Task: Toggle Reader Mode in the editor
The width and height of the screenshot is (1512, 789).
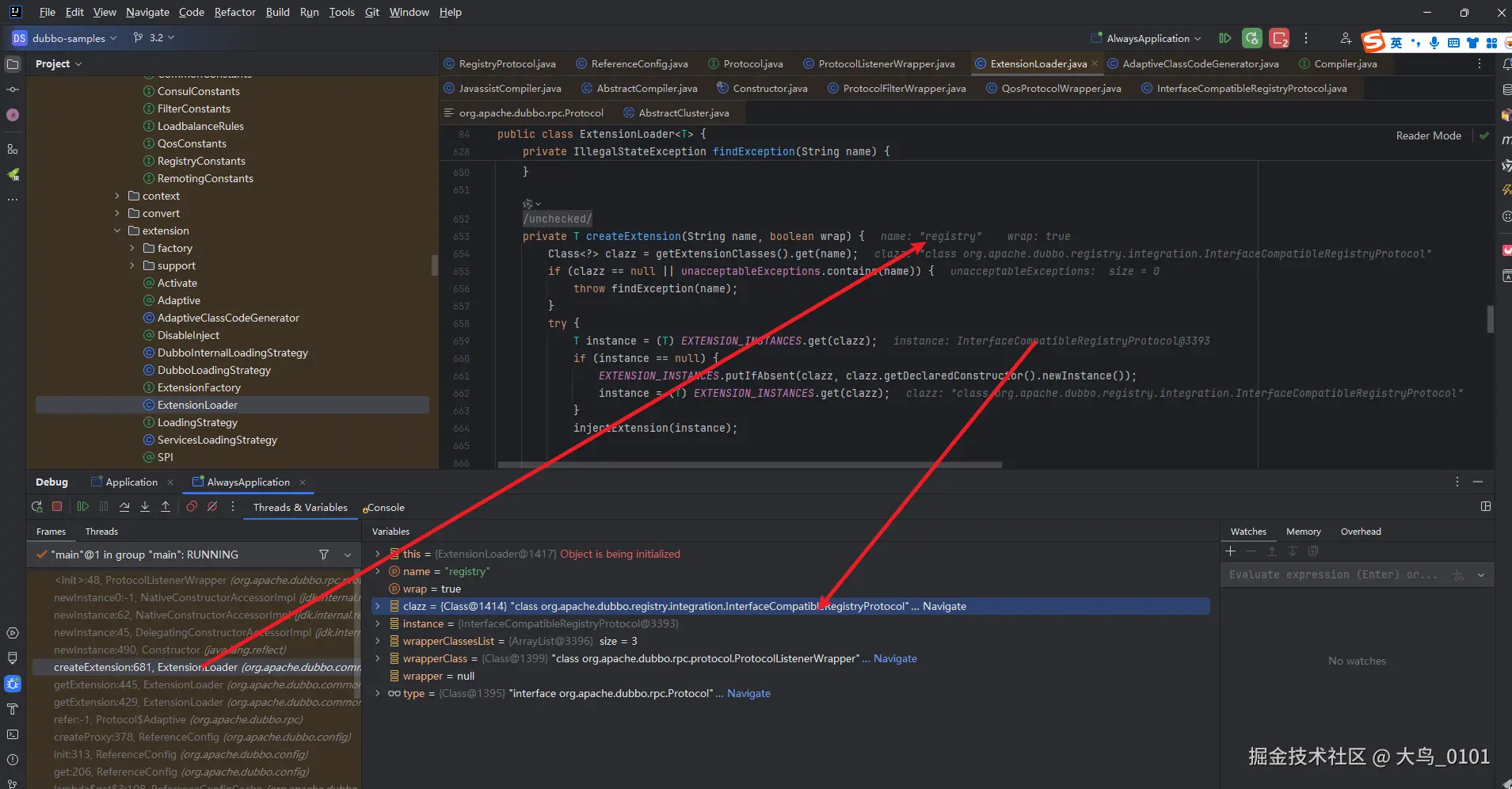Action: (1428, 135)
